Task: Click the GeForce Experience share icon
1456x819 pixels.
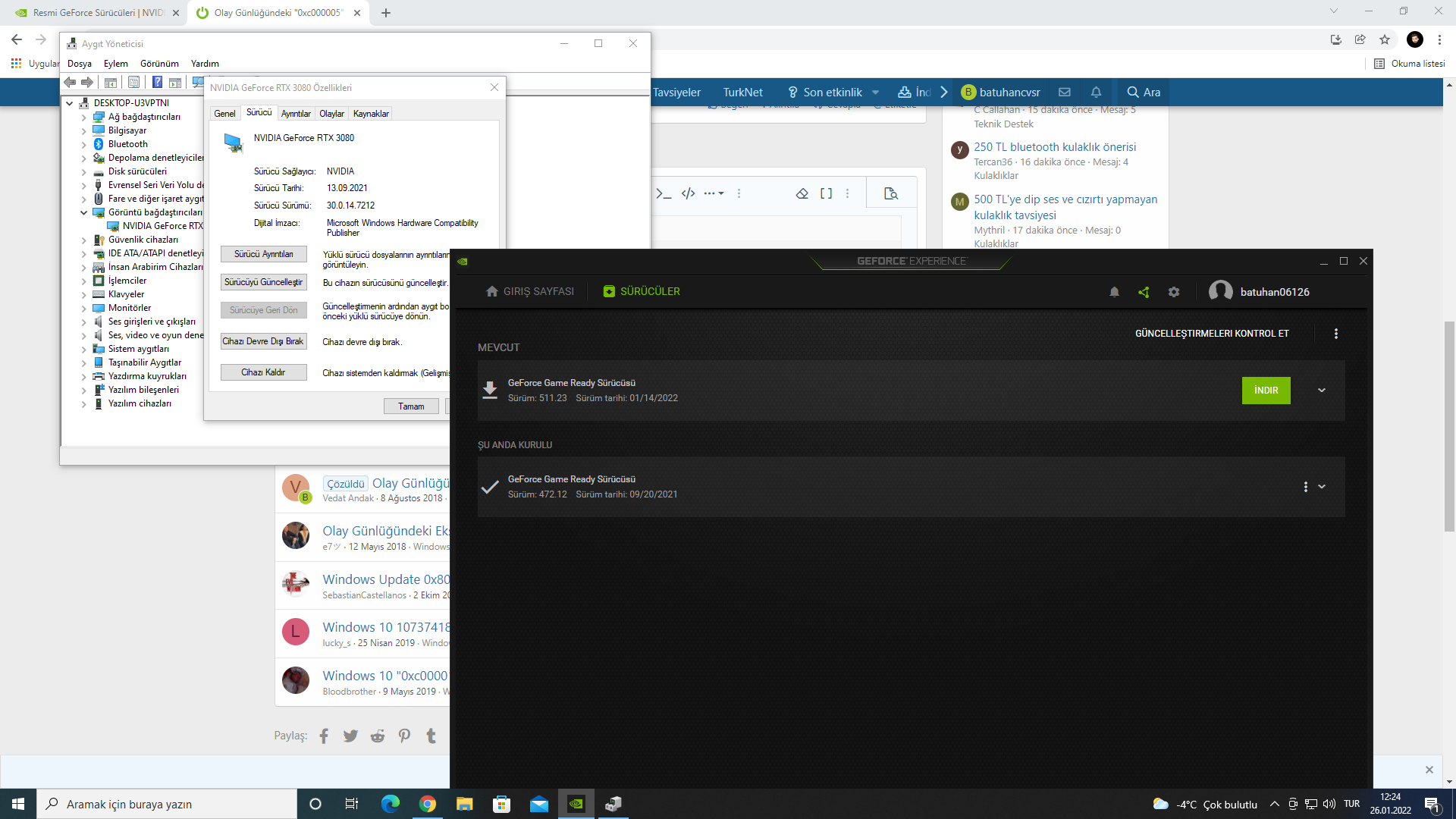Action: pos(1144,292)
